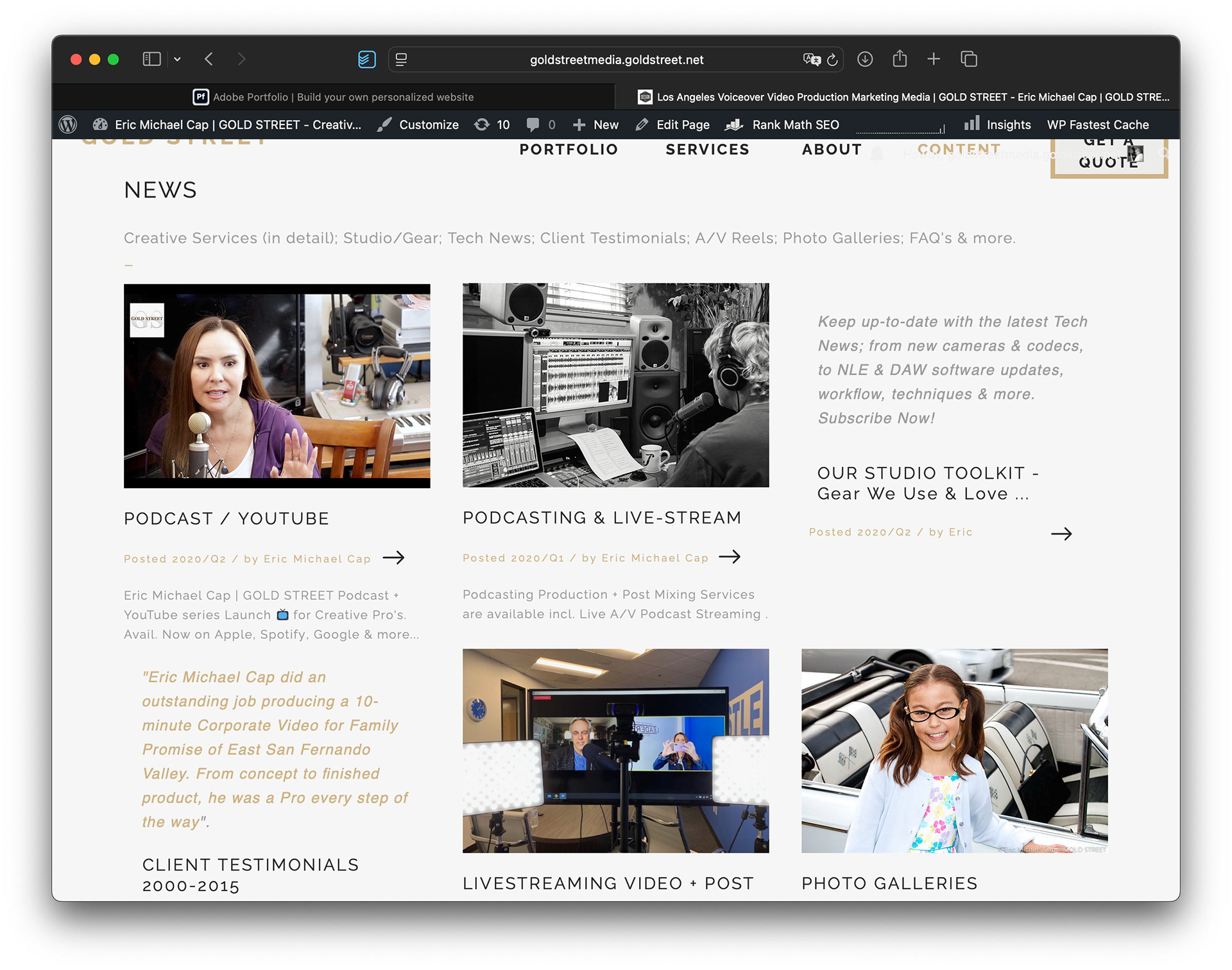The height and width of the screenshot is (970, 1232).
Task: Switch to the Los Angeles Voiceover GOLD STREET tab
Action: [x=897, y=97]
